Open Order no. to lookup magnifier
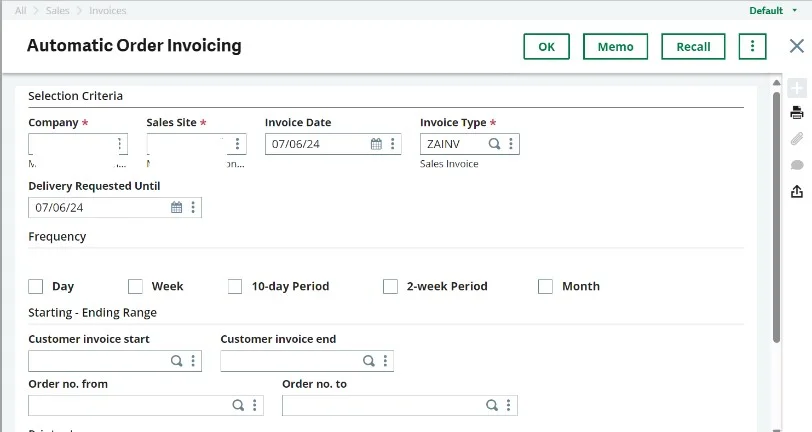 [x=492, y=406]
